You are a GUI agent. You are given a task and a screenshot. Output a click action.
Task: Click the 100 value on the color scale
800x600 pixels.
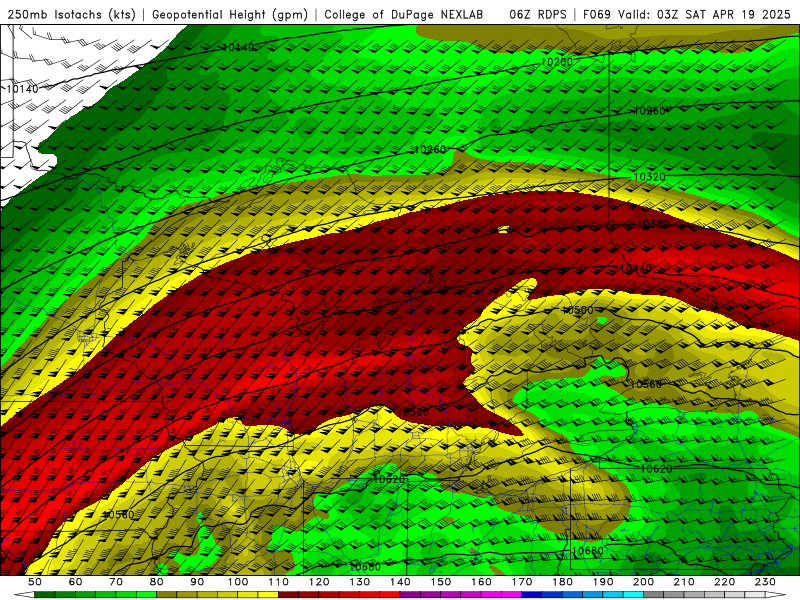click(238, 582)
